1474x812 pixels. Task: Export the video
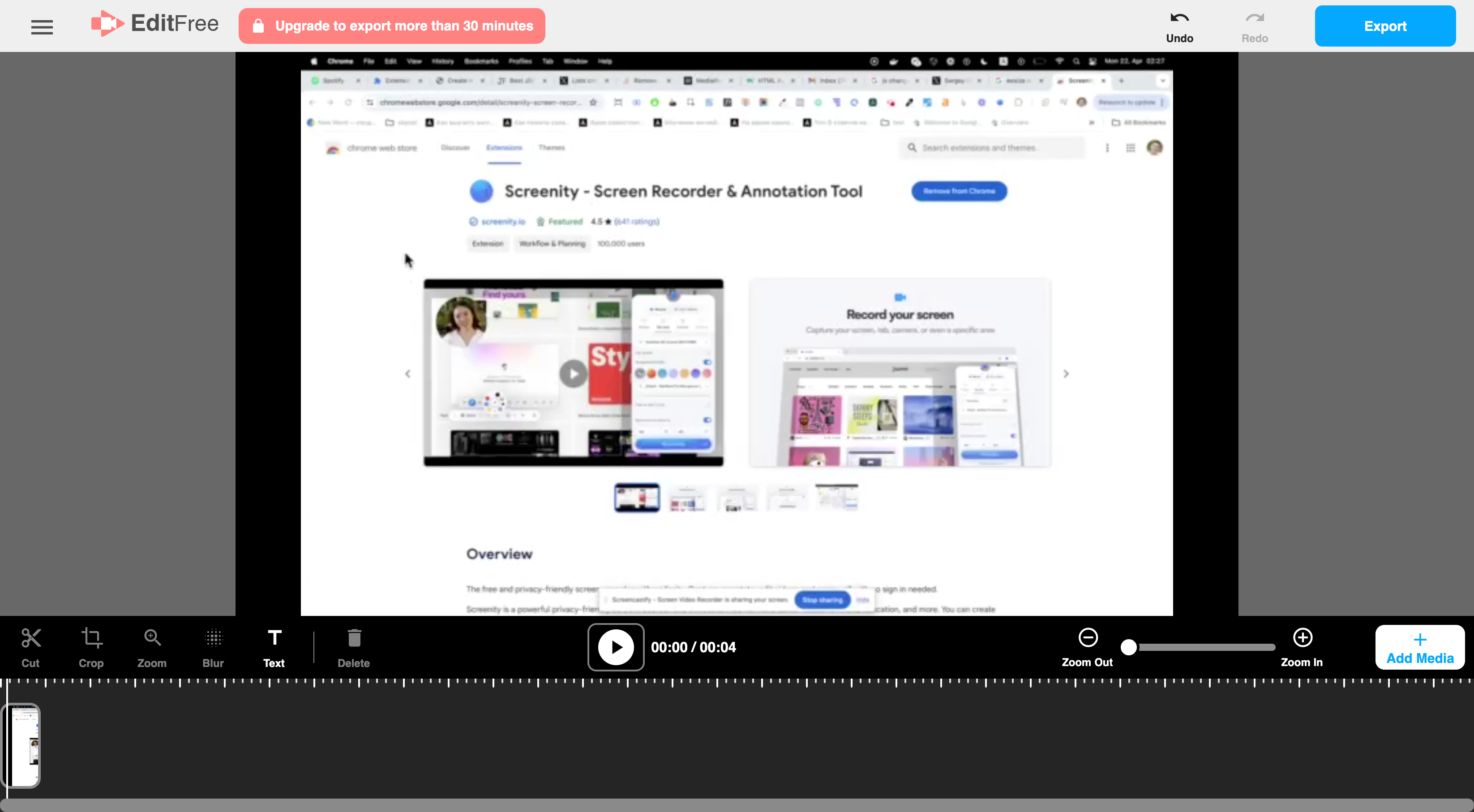click(1385, 26)
